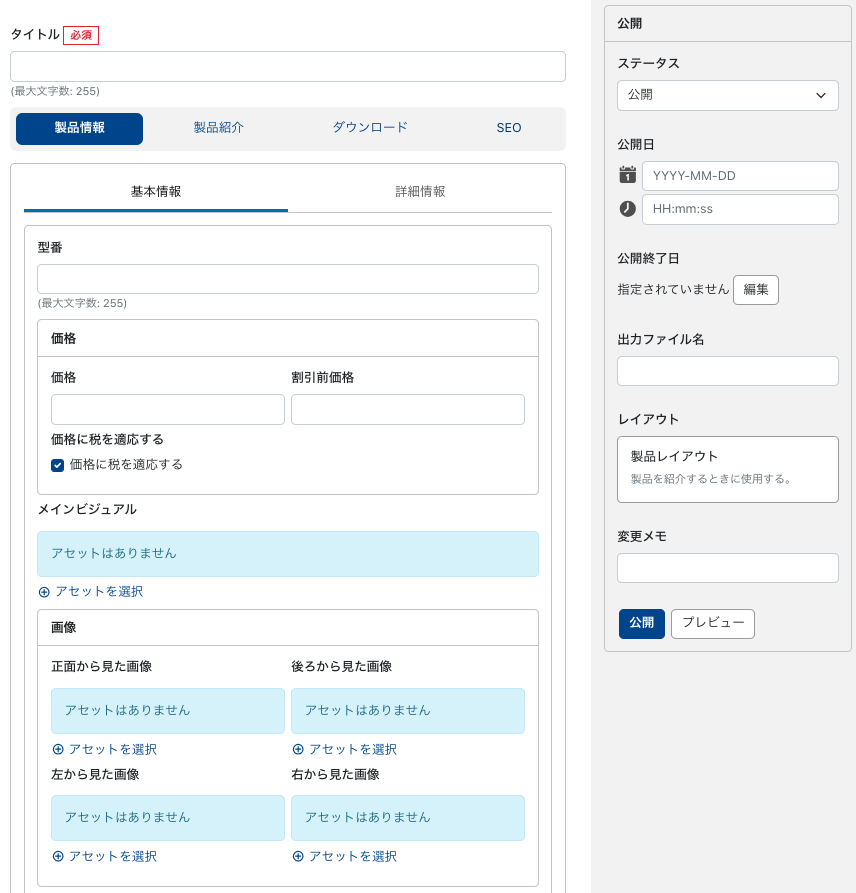
Task: Click the タイトル input field
Action: [x=287, y=67]
